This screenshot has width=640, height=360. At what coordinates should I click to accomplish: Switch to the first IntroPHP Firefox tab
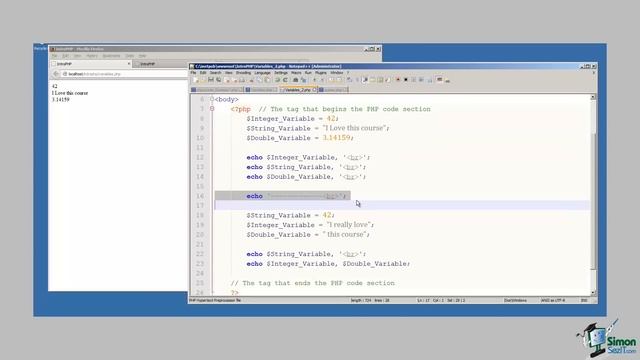tap(91, 64)
